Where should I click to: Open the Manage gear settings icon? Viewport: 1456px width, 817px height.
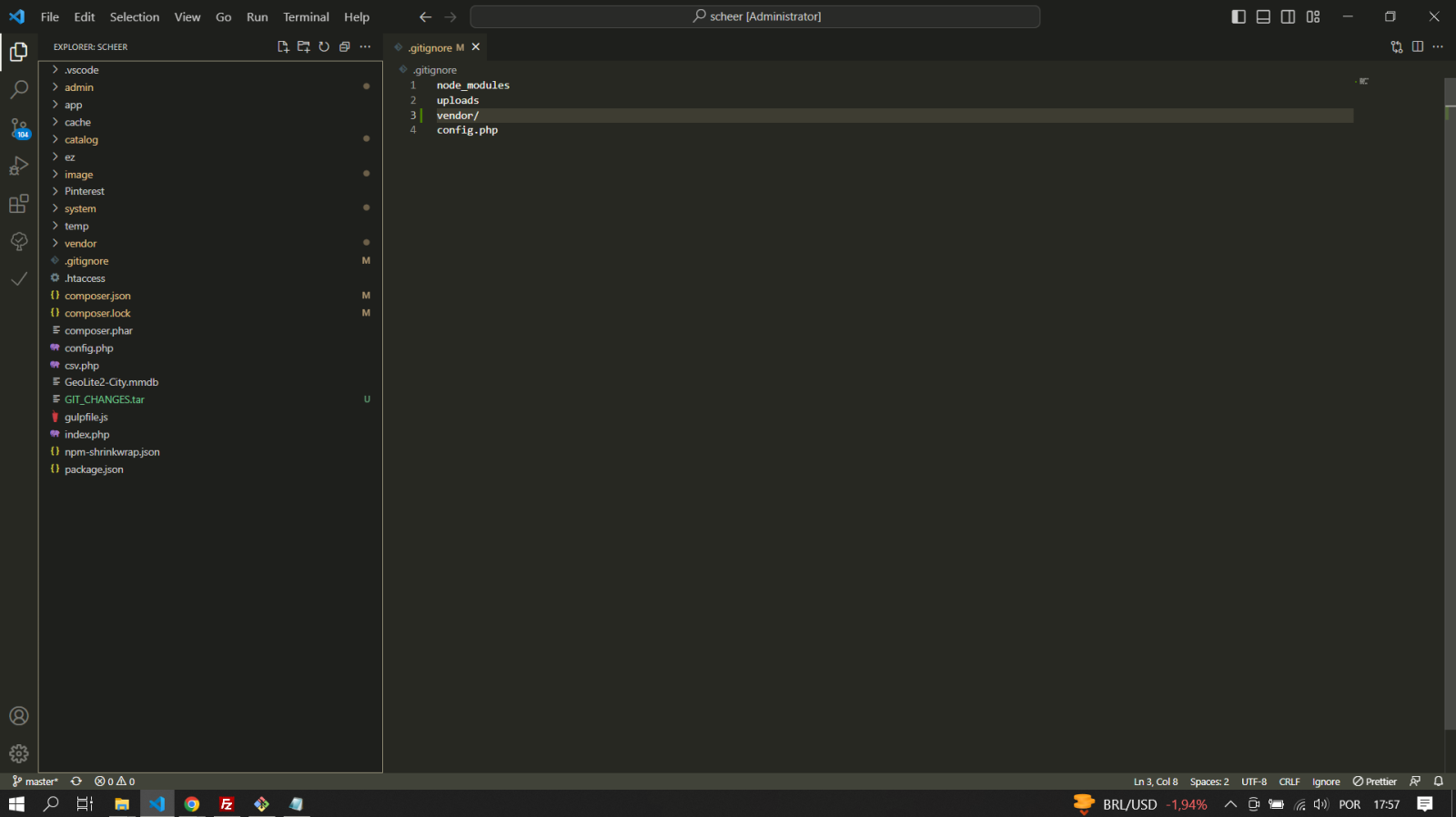(x=19, y=753)
